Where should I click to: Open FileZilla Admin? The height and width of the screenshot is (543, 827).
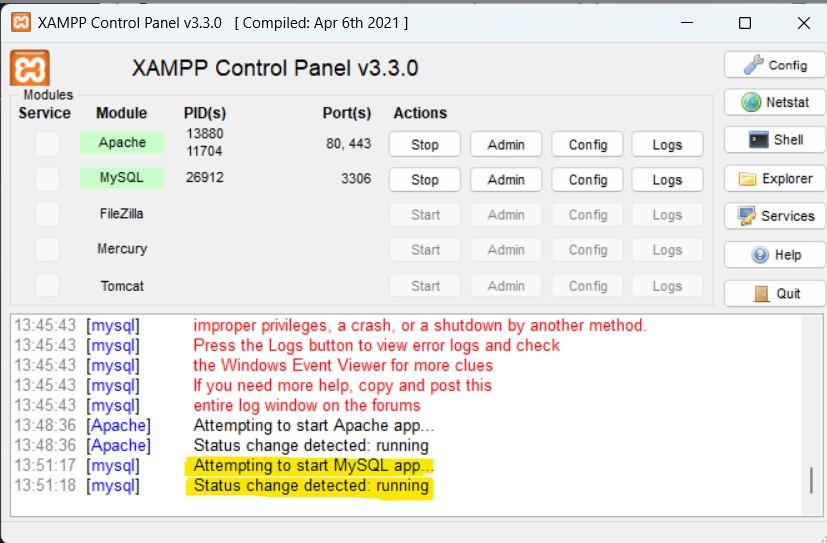click(x=506, y=215)
